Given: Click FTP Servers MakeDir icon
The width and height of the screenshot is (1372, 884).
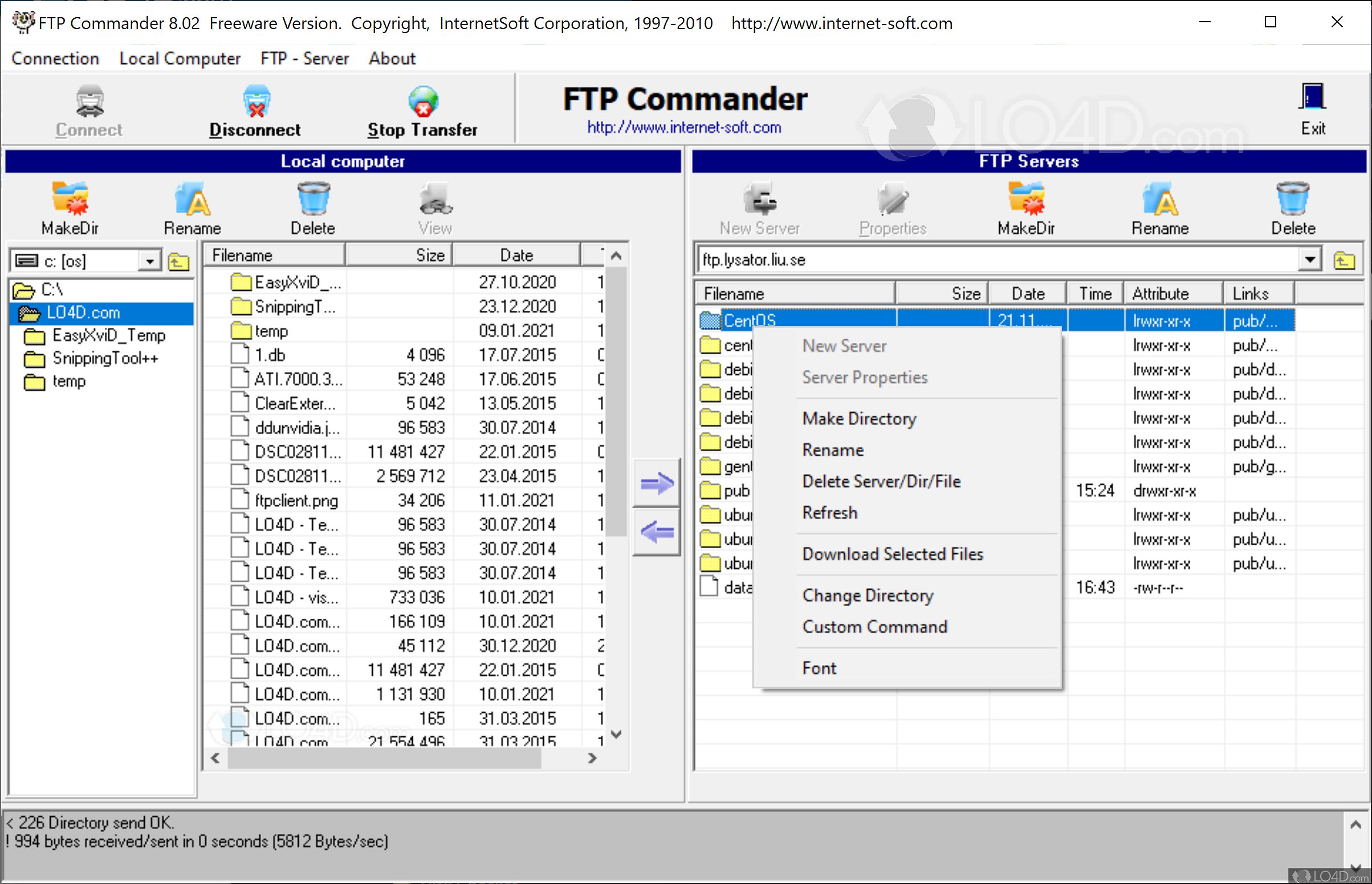Looking at the screenshot, I should (1026, 198).
